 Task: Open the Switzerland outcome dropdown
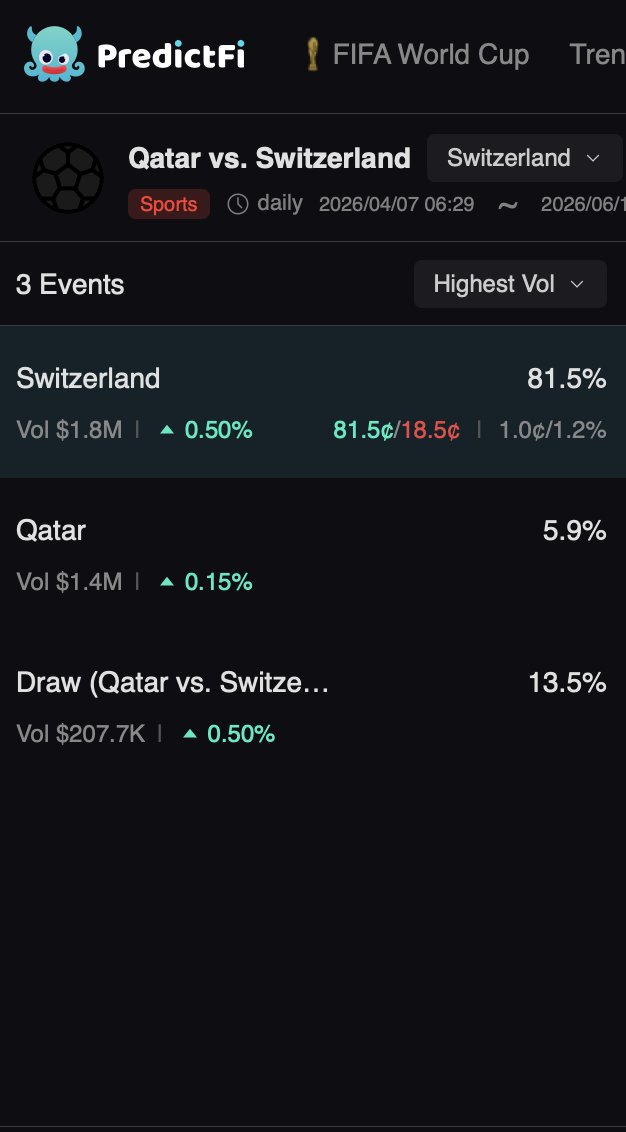click(524, 157)
